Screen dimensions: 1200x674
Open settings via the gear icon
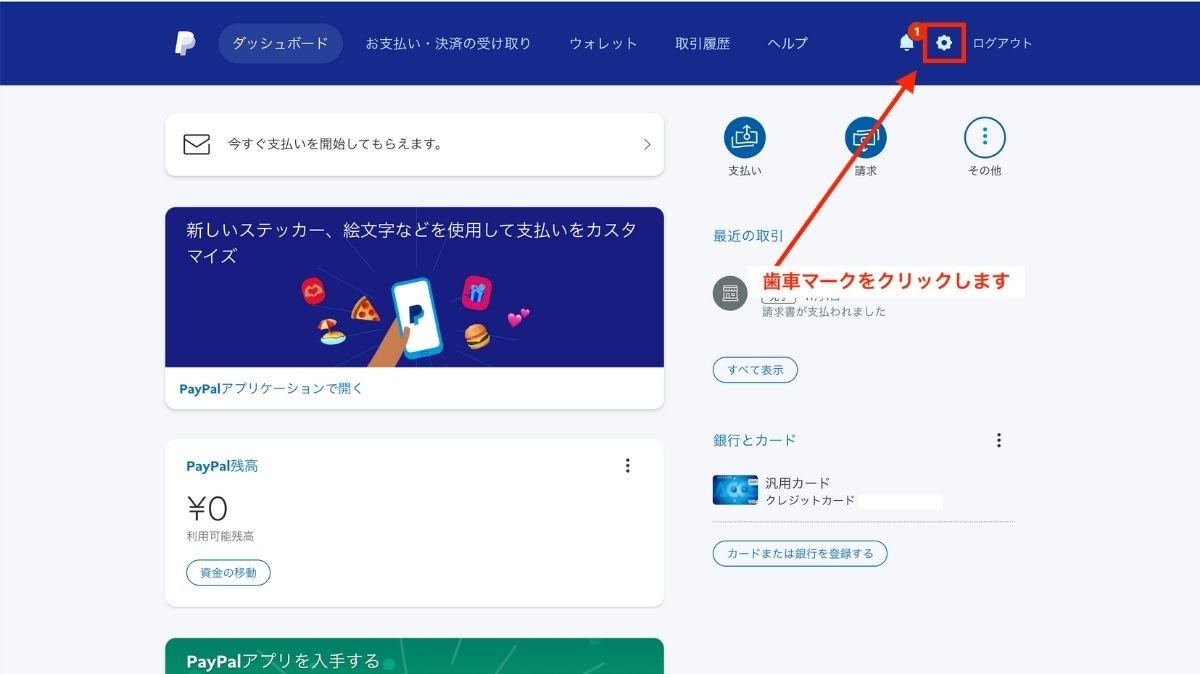point(944,43)
